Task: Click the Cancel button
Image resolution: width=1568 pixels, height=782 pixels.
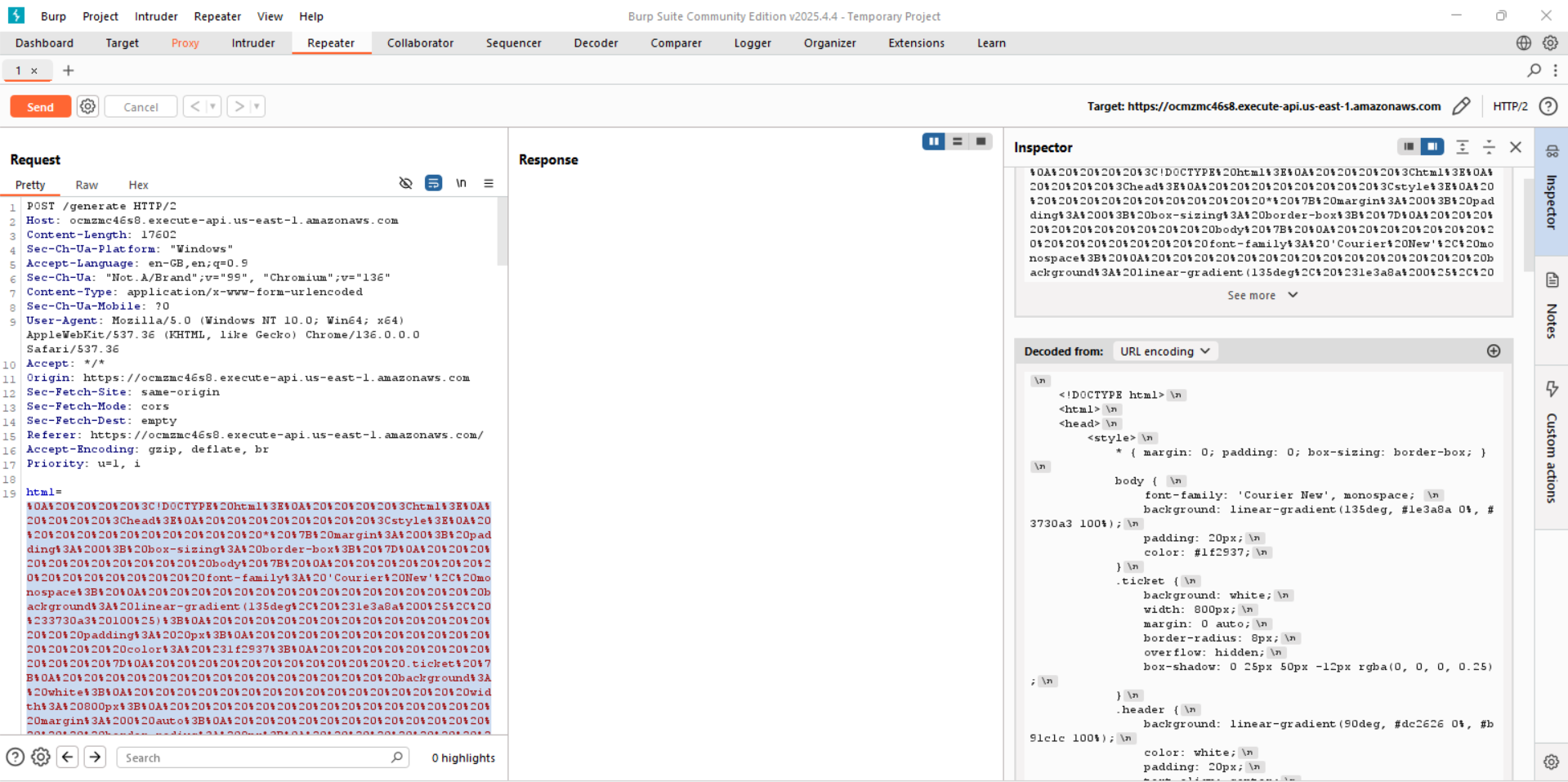Action: coord(141,107)
